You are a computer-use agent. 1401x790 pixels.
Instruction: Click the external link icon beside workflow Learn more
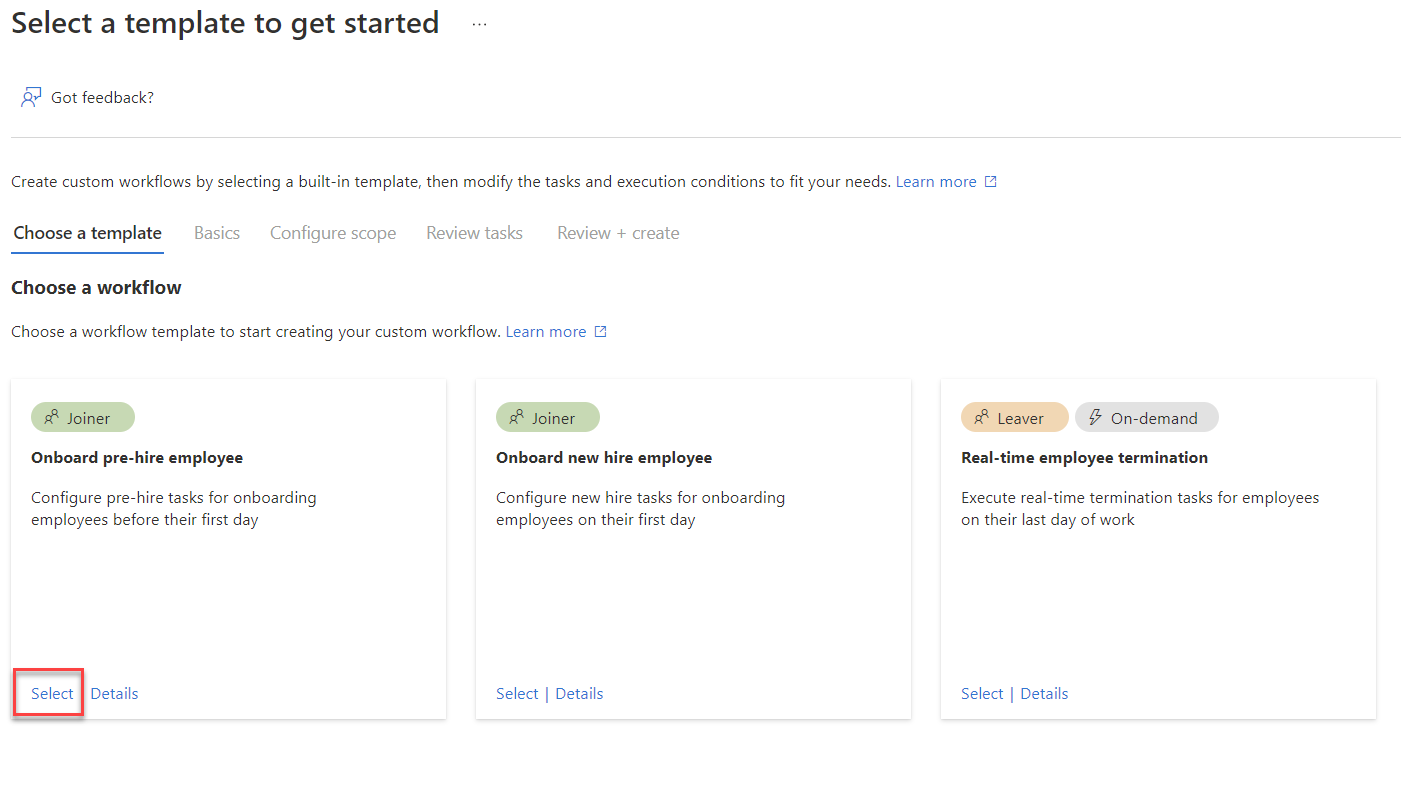click(x=600, y=331)
